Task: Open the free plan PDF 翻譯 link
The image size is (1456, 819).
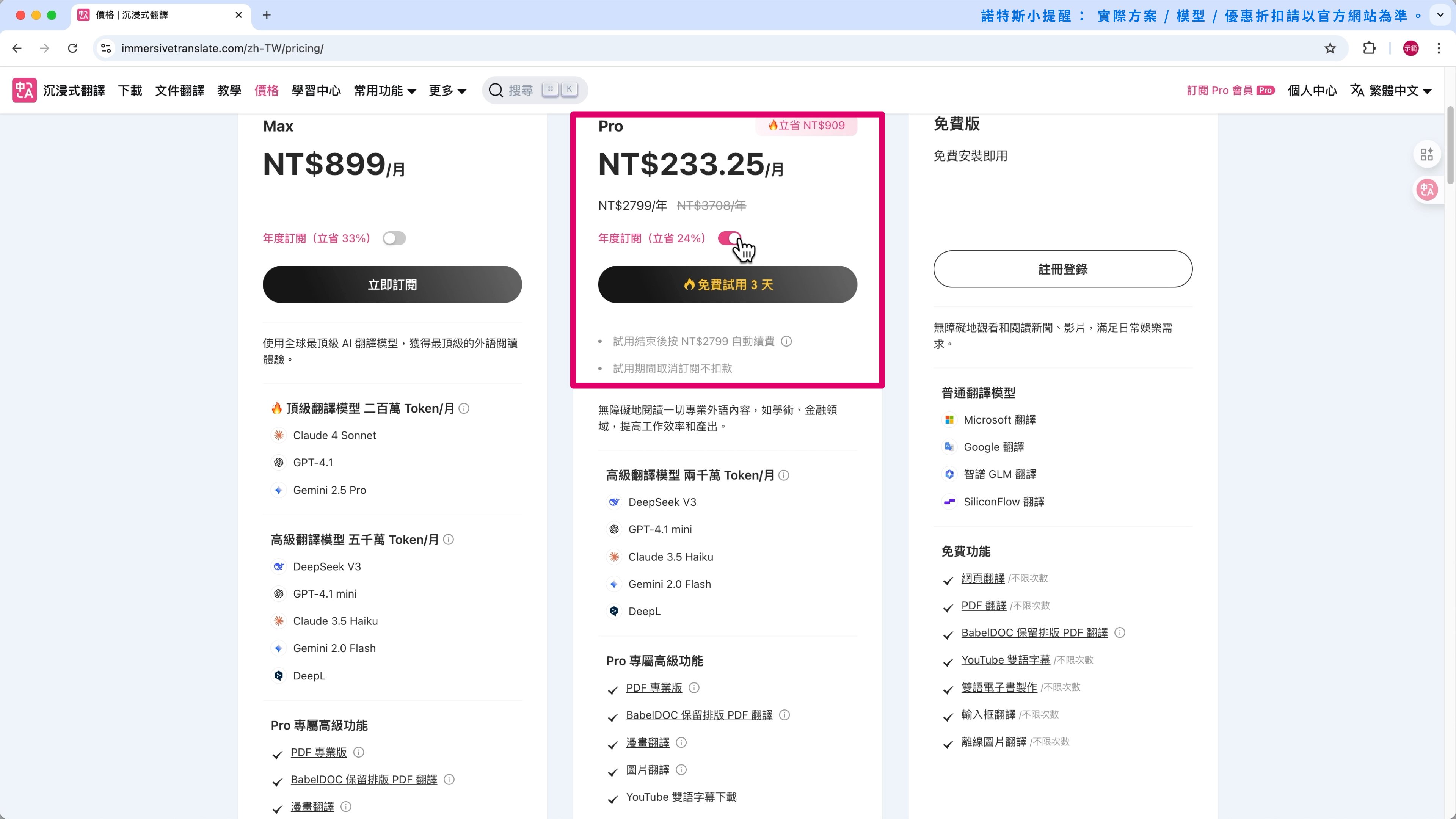Action: [x=984, y=606]
